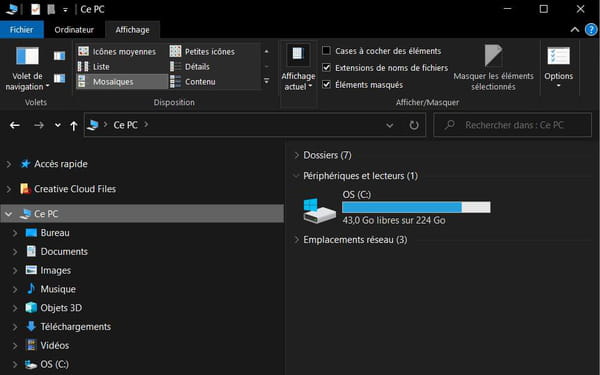Expand the layout gallery more arrow
600x375 pixels.
pos(267,81)
